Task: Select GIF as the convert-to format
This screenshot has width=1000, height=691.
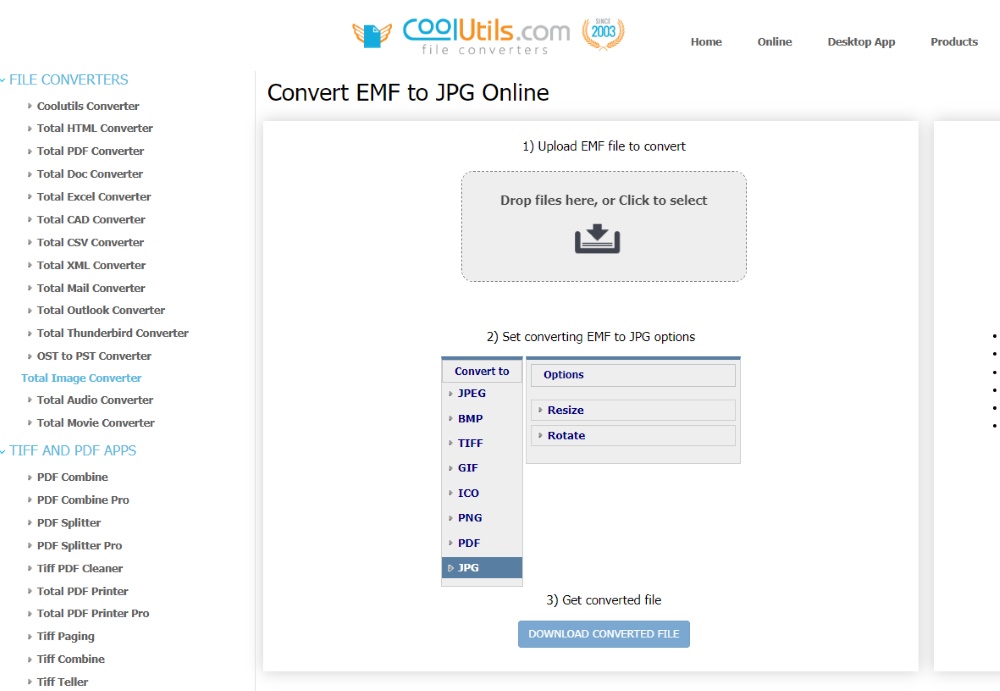Action: coord(467,468)
